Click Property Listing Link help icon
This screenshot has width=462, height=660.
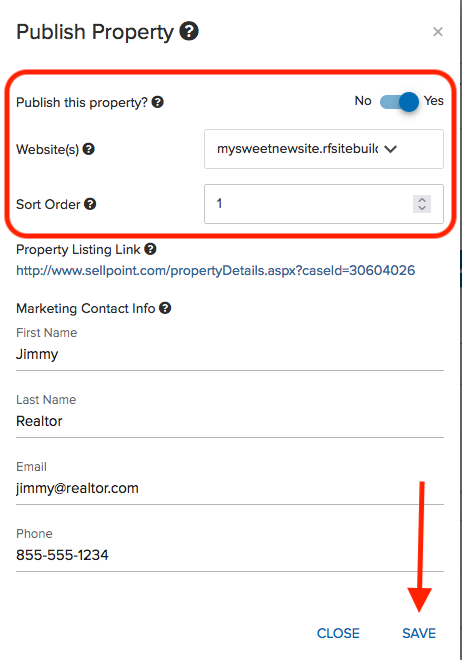(x=150, y=249)
